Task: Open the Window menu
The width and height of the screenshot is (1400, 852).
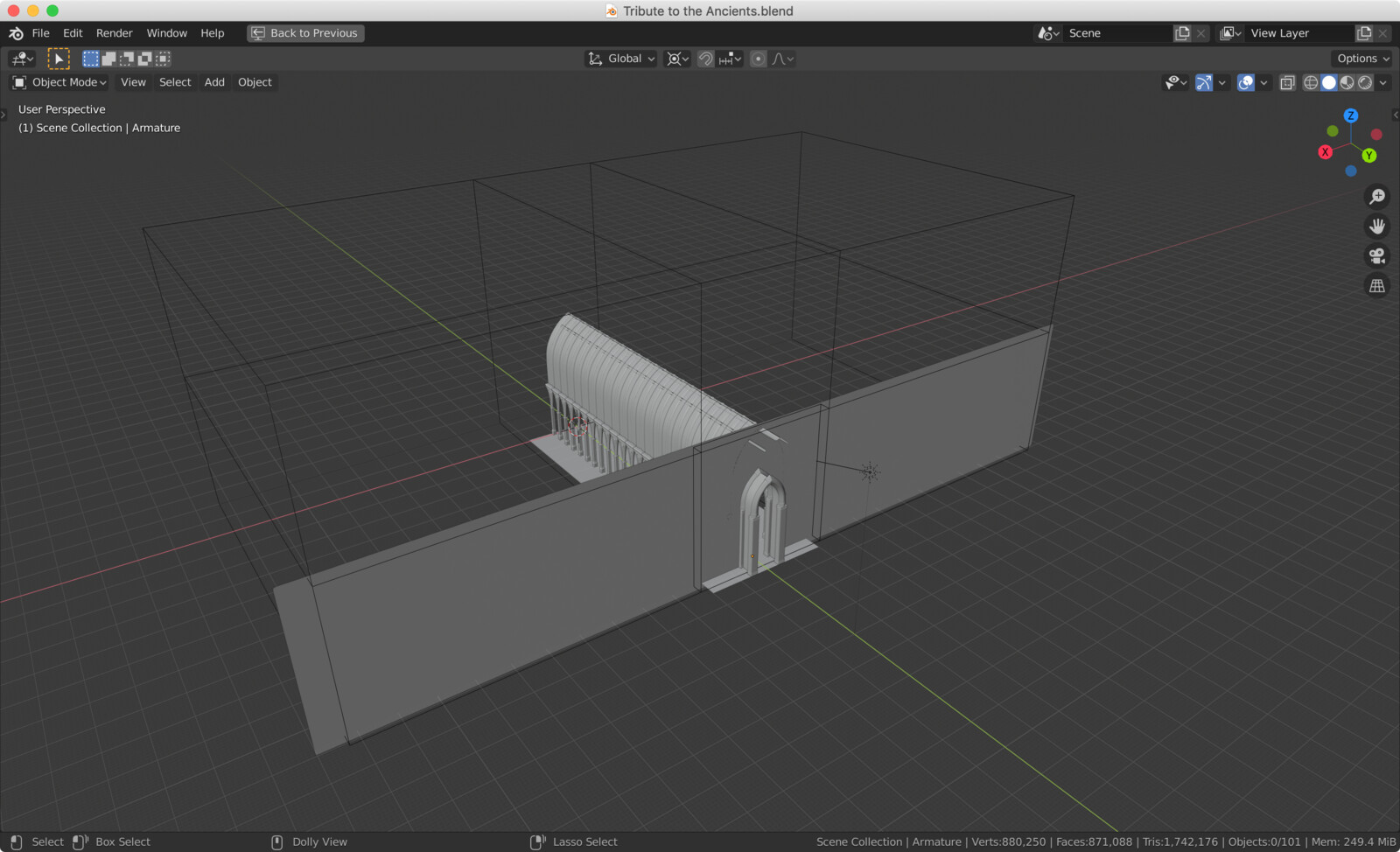Action: tap(167, 33)
